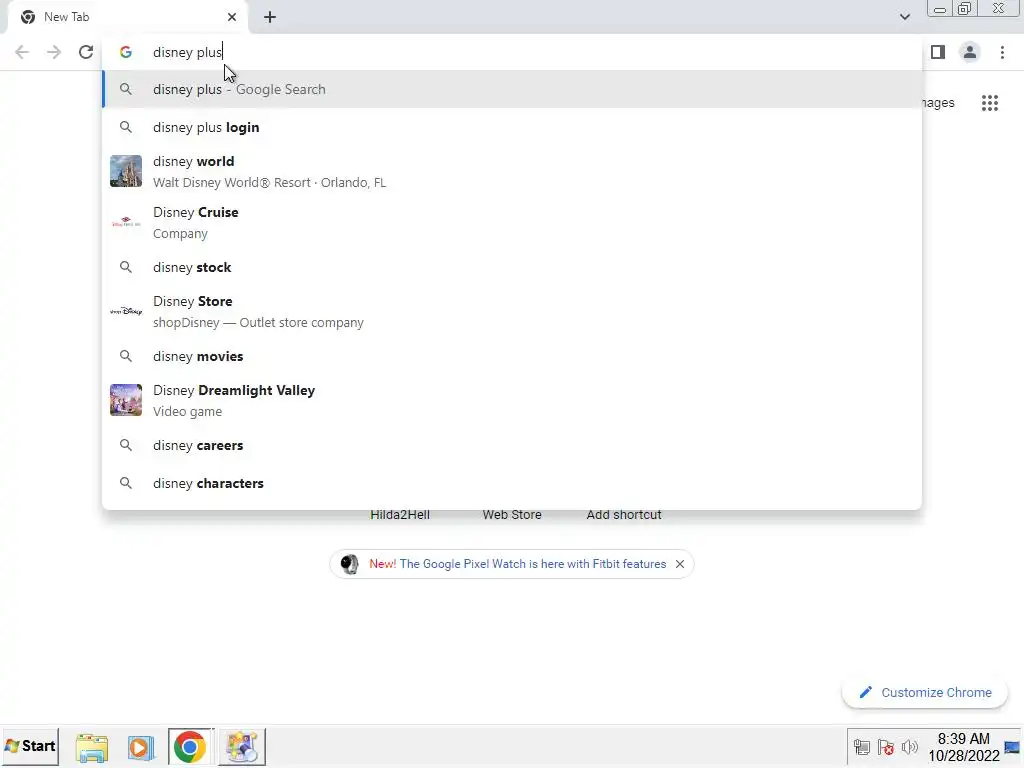
Task: Click the browser forward arrow
Action: click(54, 52)
